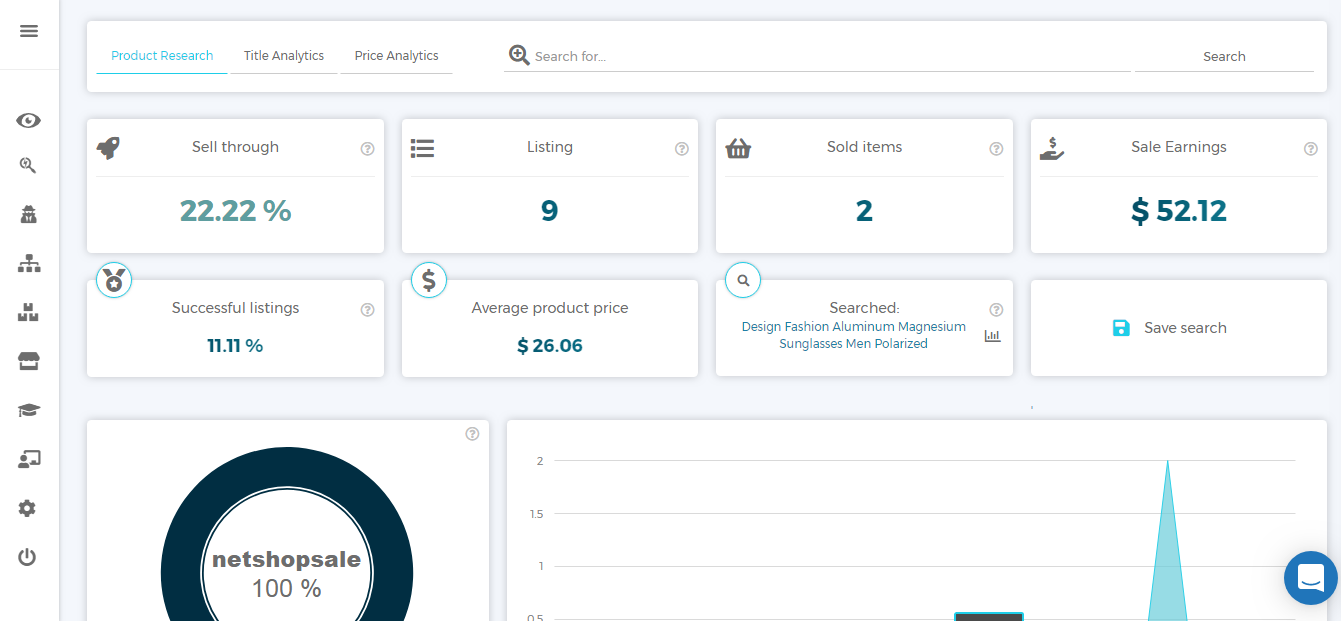
Task: Open the hamburger menu in the sidebar
Action: pos(29,31)
